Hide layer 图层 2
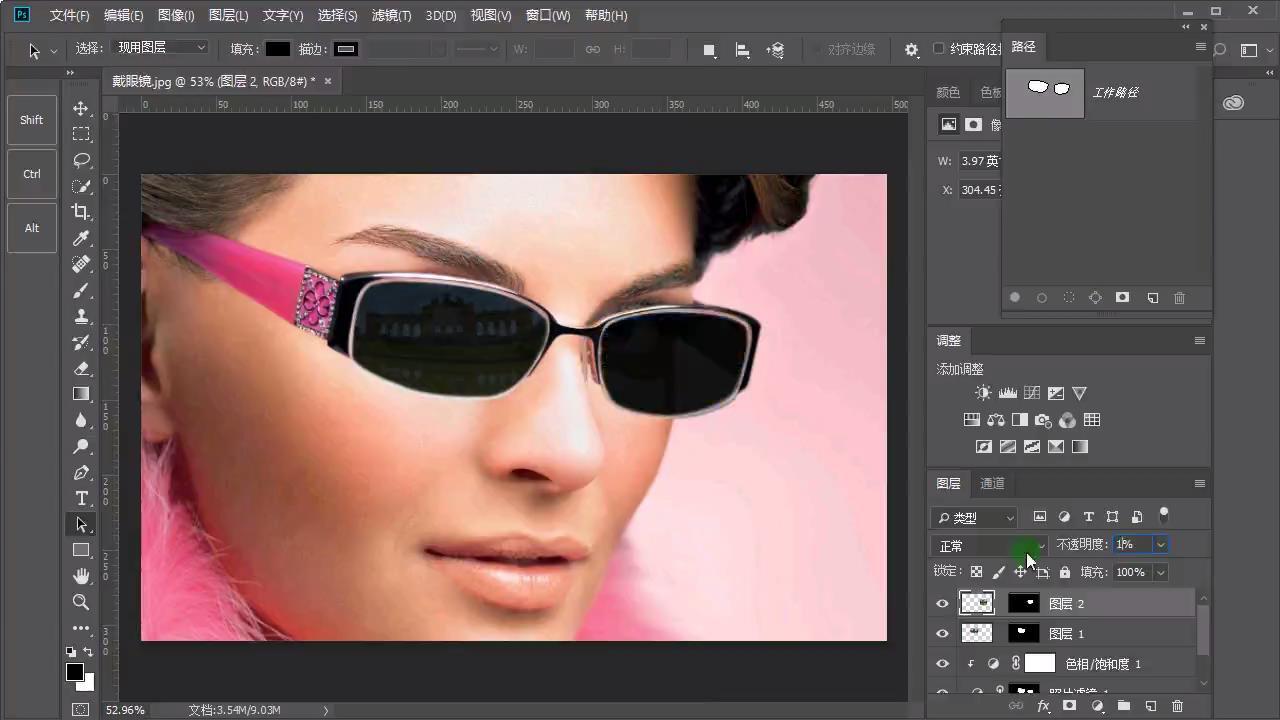The width and height of the screenshot is (1280, 720). pyautogui.click(x=942, y=603)
